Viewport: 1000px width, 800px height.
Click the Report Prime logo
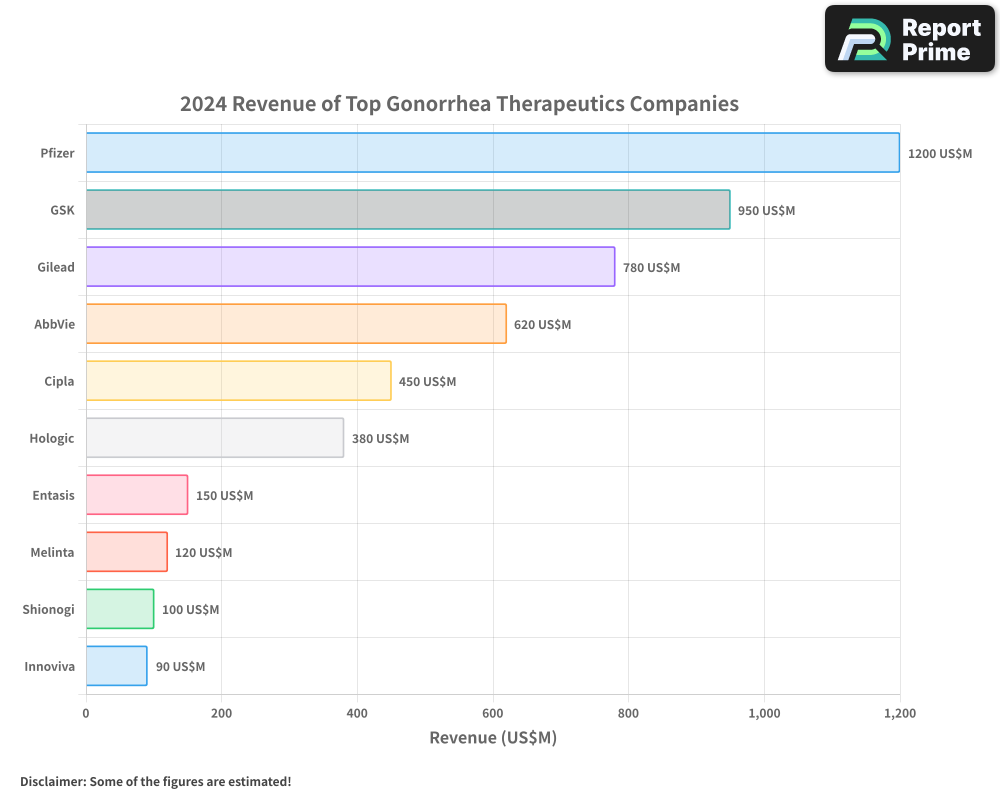point(908,38)
